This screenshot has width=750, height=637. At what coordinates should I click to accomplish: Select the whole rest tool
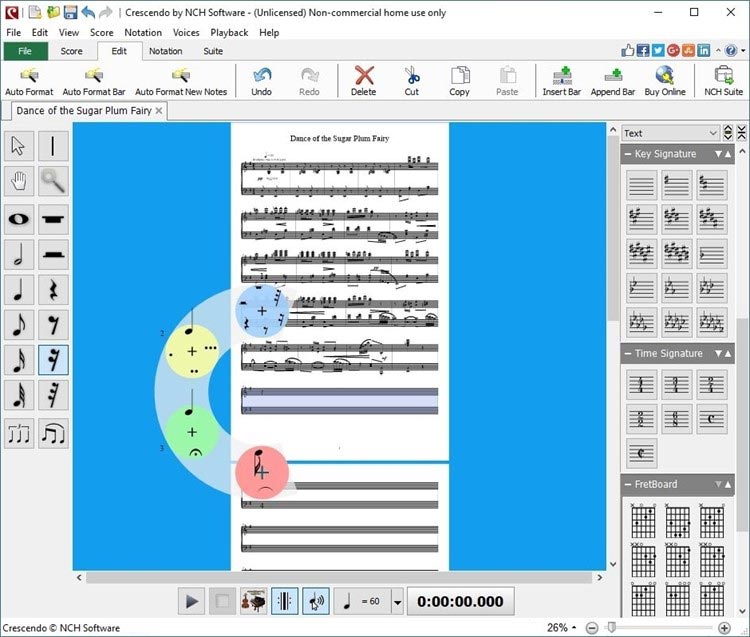tap(53, 220)
